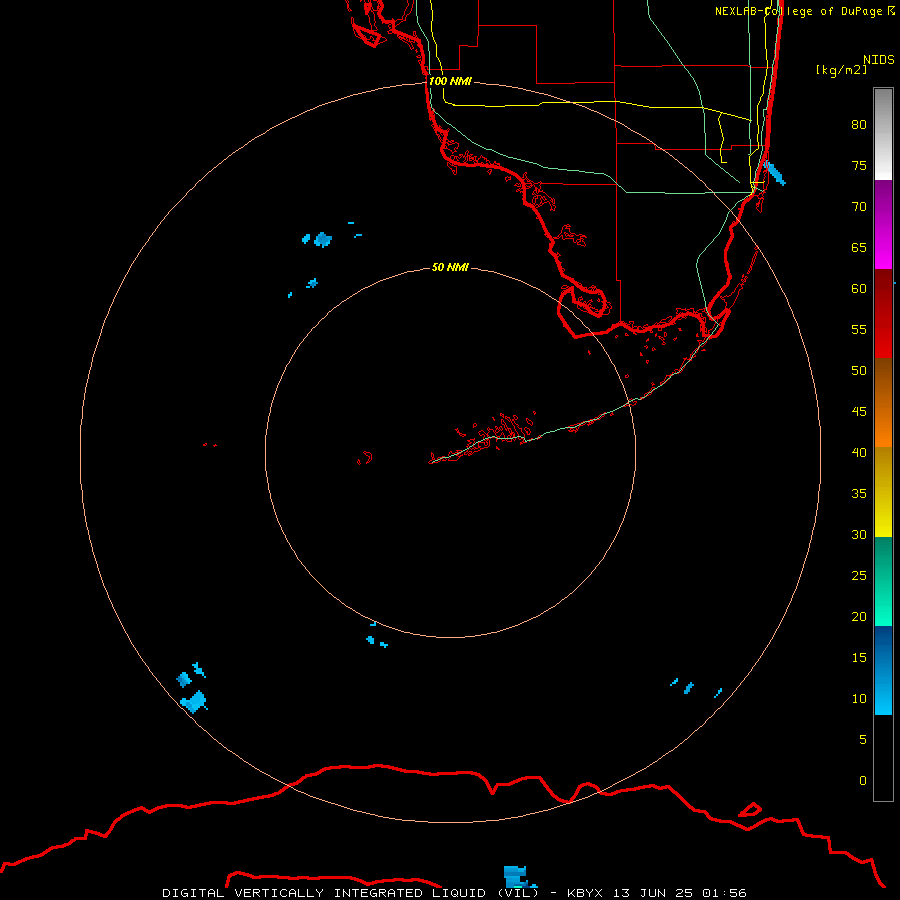This screenshot has width=900, height=900.
Task: Click scale value 20
Action: 859,616
